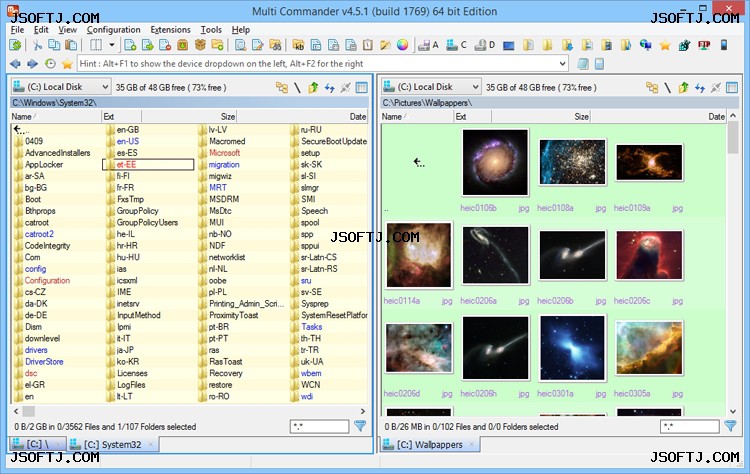Viewport: 750px width, 474px height.
Task: Go to root with left panel backslash
Action: pos(297,88)
